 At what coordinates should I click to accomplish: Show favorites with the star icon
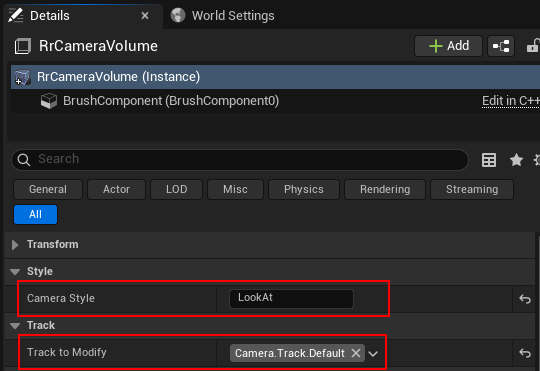[516, 160]
